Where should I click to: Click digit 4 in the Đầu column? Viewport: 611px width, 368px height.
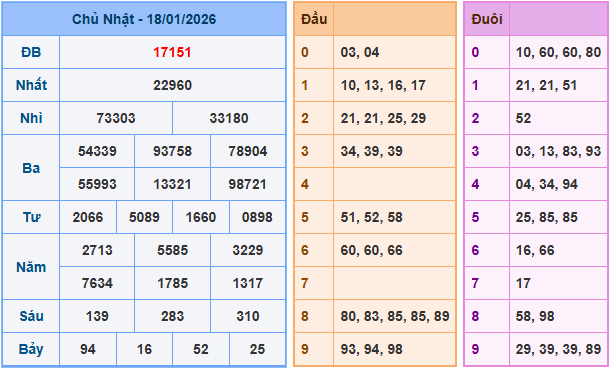coord(305,184)
